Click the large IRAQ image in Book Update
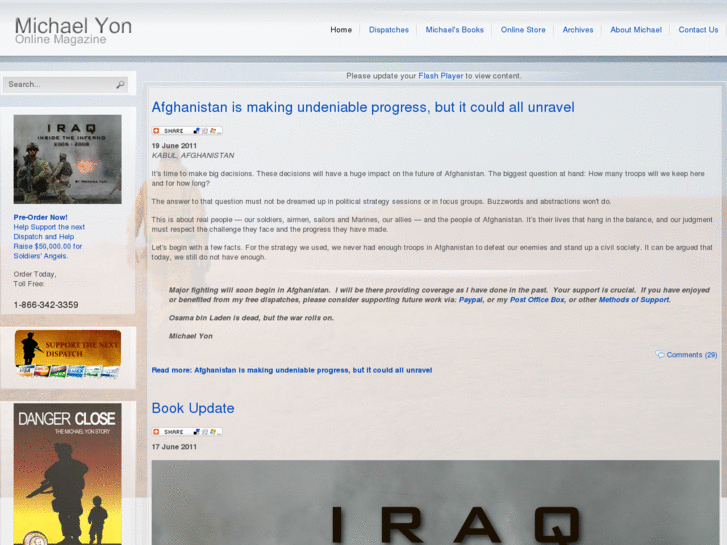 coord(435,503)
